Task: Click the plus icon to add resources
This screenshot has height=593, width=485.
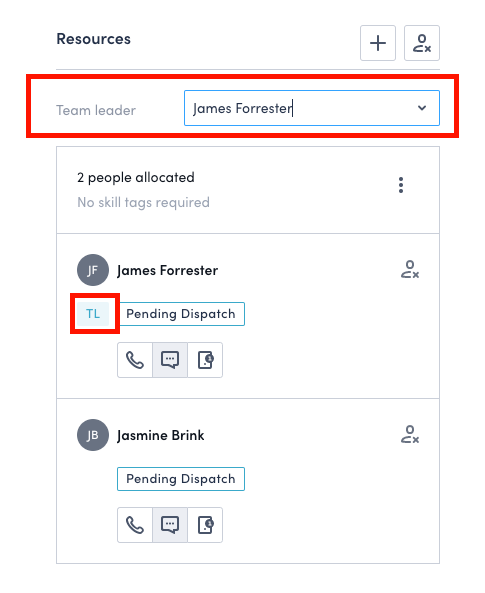Action: pyautogui.click(x=378, y=43)
